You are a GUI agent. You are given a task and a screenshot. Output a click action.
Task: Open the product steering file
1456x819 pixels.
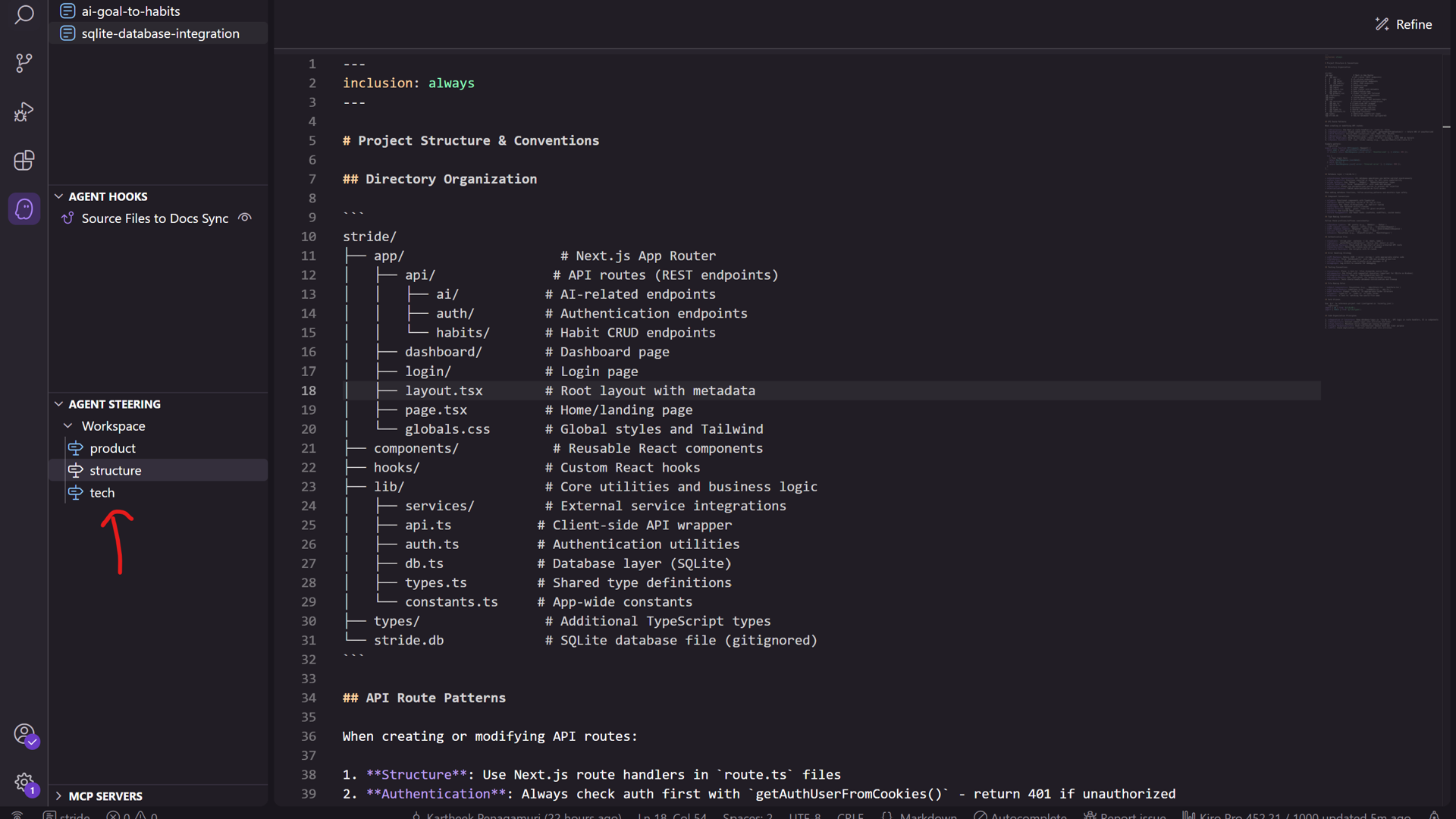pos(112,448)
